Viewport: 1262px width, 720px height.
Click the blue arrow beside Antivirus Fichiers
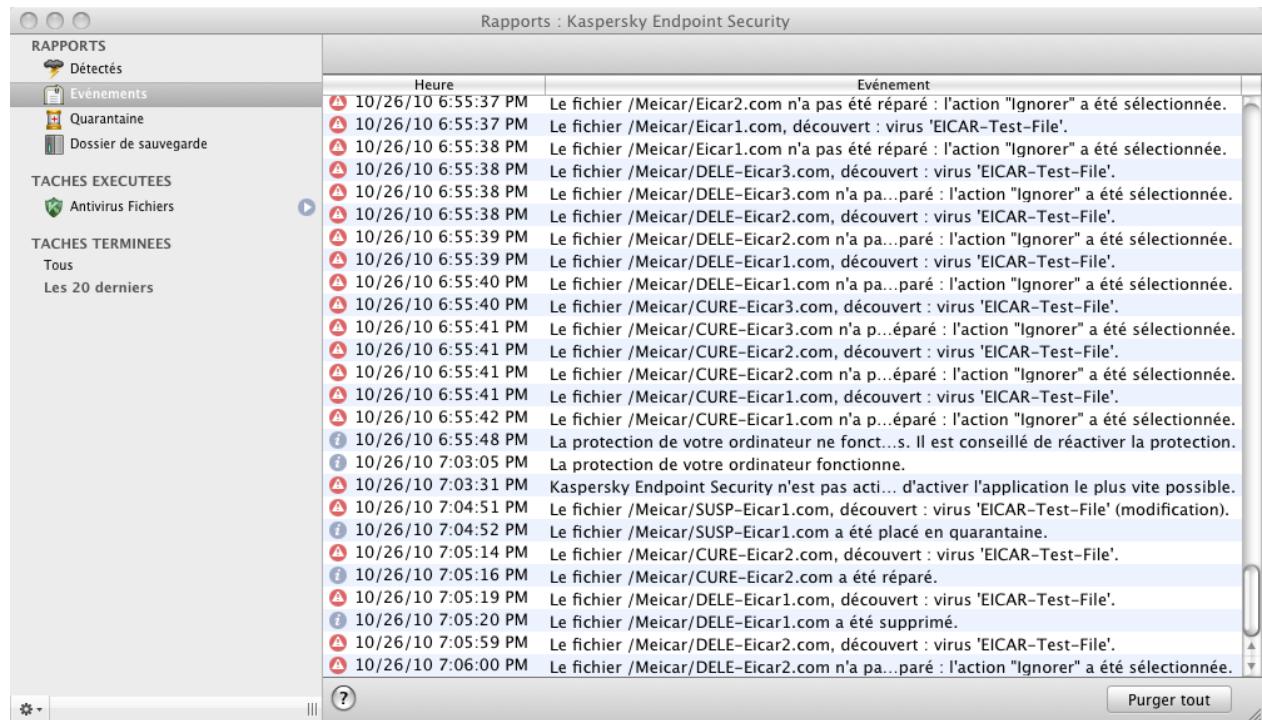point(307,207)
